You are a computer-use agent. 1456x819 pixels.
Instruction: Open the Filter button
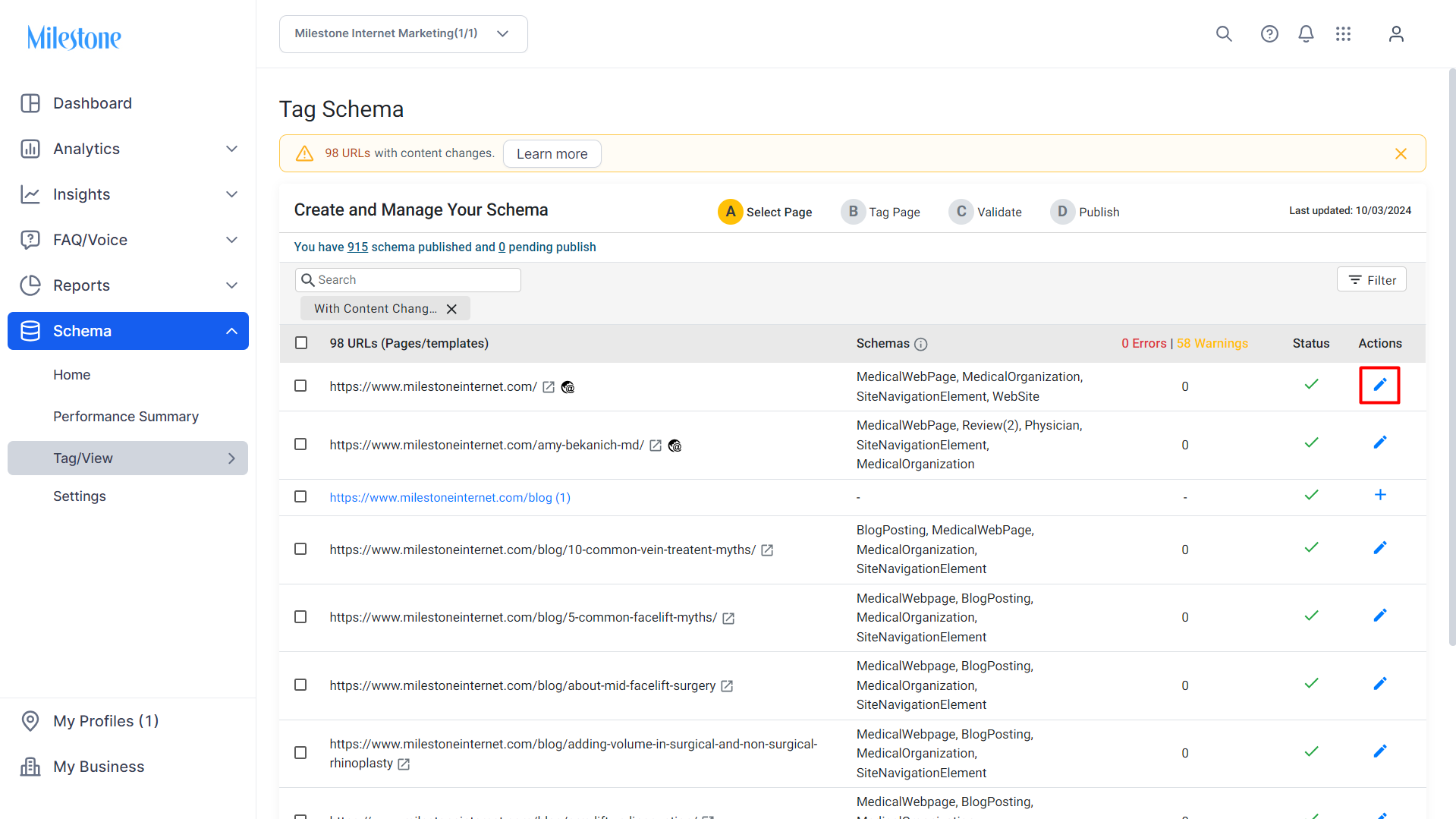(x=1372, y=280)
